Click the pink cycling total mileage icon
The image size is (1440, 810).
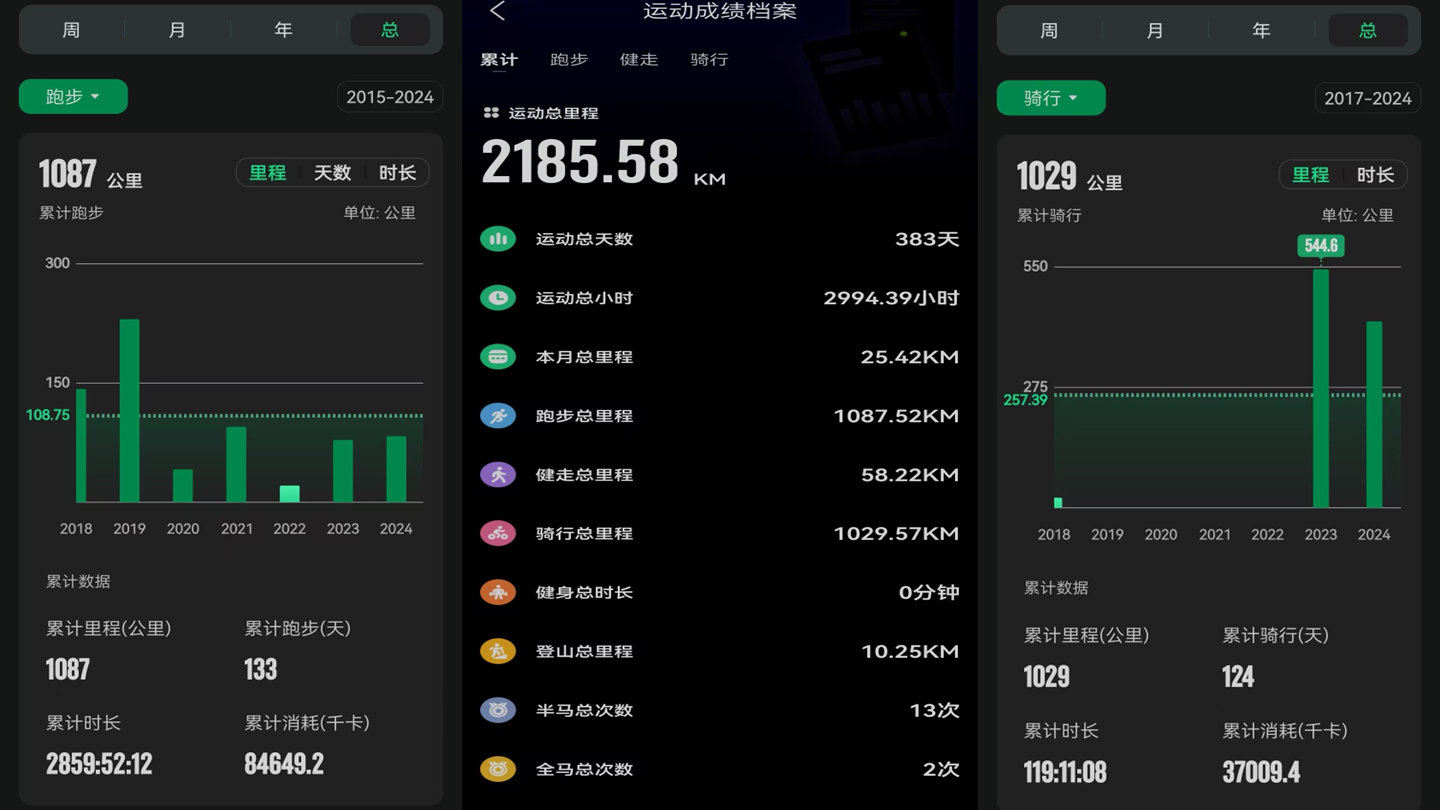tap(498, 534)
